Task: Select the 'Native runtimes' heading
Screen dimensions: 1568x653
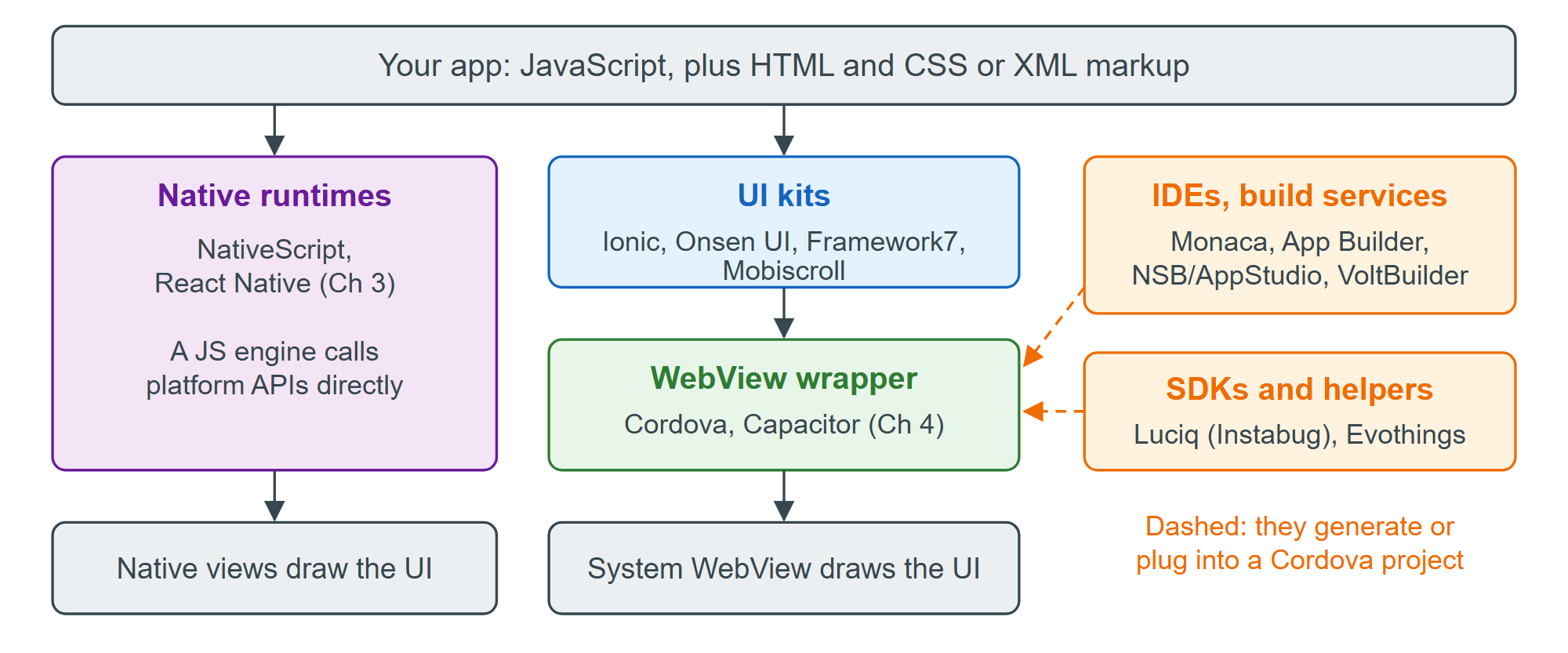Action: [x=274, y=196]
